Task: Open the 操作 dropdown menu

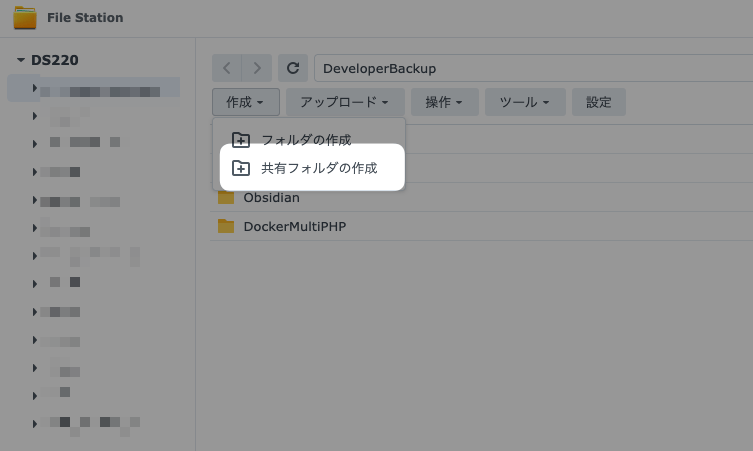Action: [443, 102]
